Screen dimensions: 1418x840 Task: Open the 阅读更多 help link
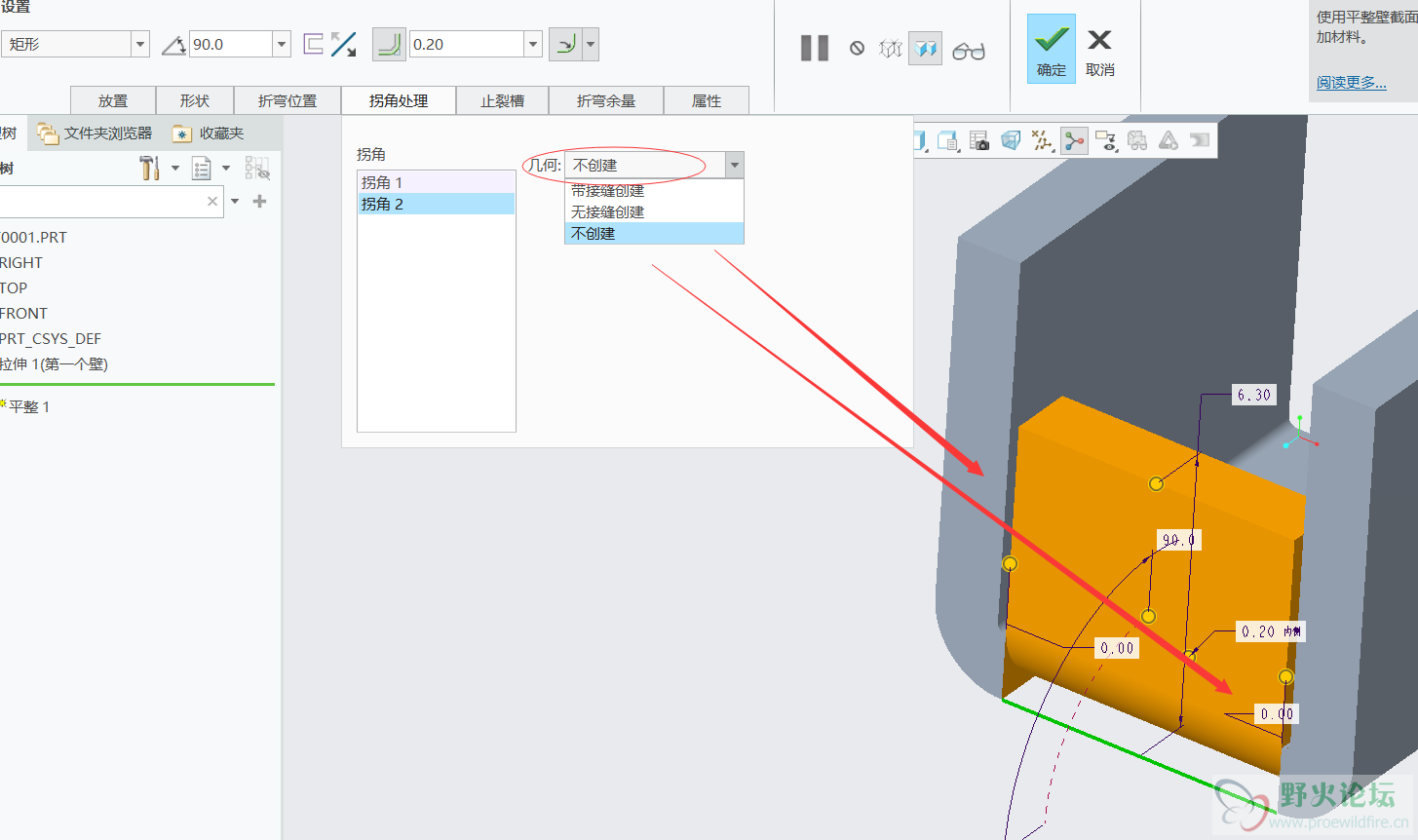click(1351, 83)
